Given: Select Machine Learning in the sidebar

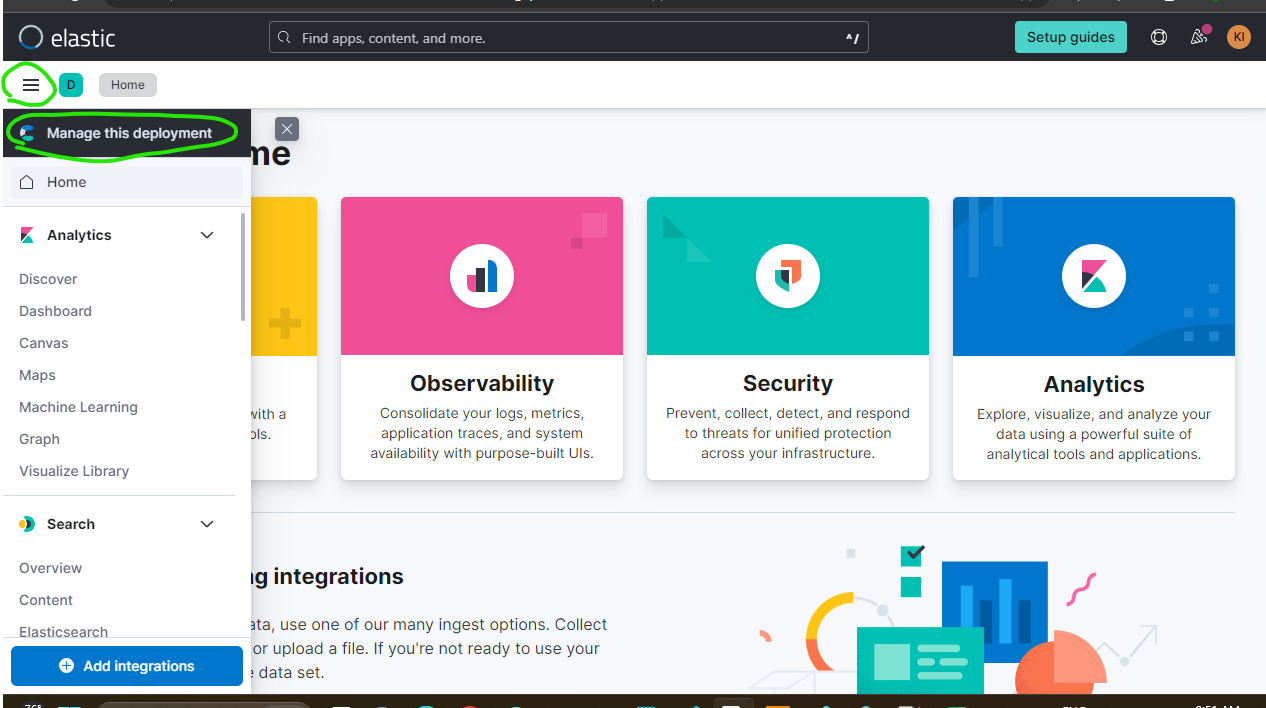Looking at the screenshot, I should coord(78,407).
